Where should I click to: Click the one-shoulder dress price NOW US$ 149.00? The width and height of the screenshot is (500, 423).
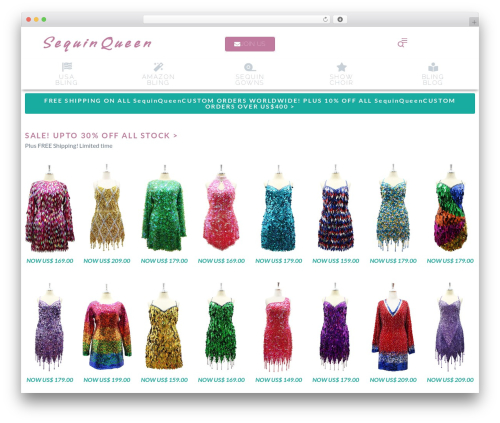[x=279, y=380]
